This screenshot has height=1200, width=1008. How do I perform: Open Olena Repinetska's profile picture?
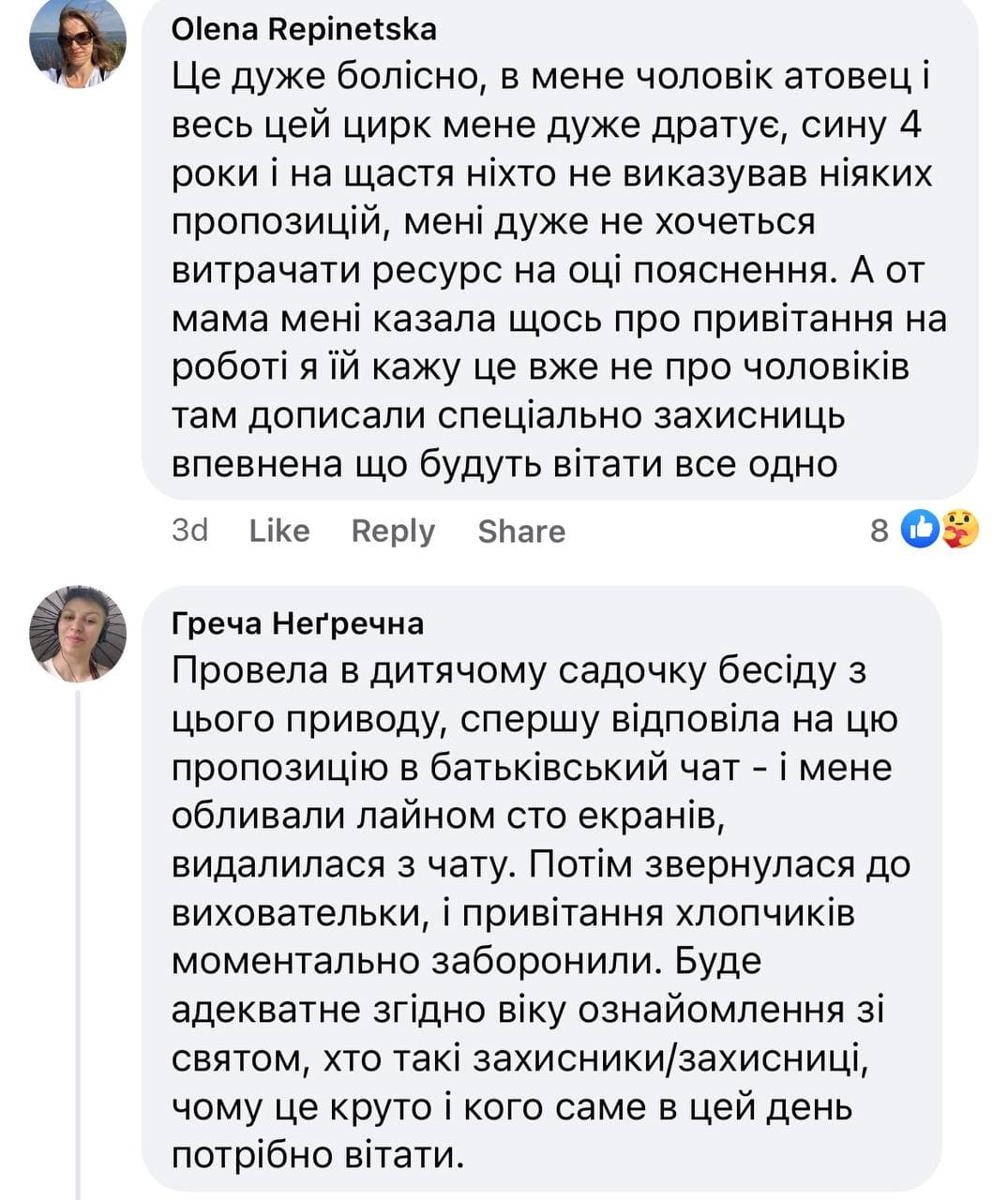click(78, 43)
